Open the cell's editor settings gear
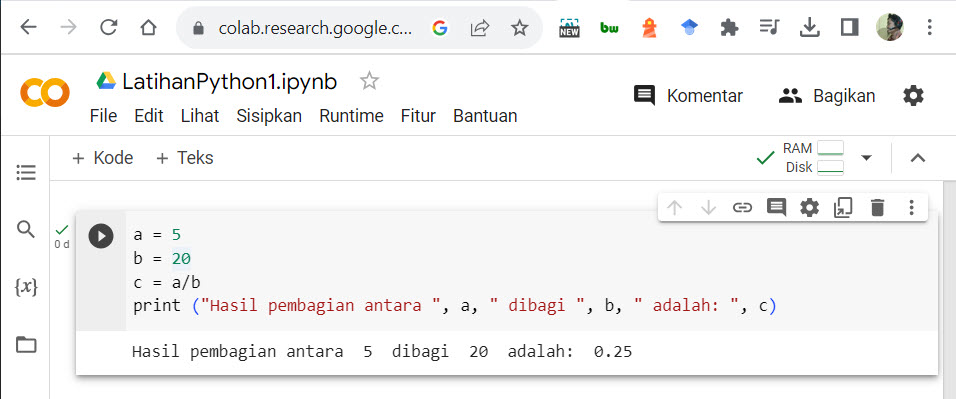This screenshot has width=956, height=399. click(x=810, y=208)
